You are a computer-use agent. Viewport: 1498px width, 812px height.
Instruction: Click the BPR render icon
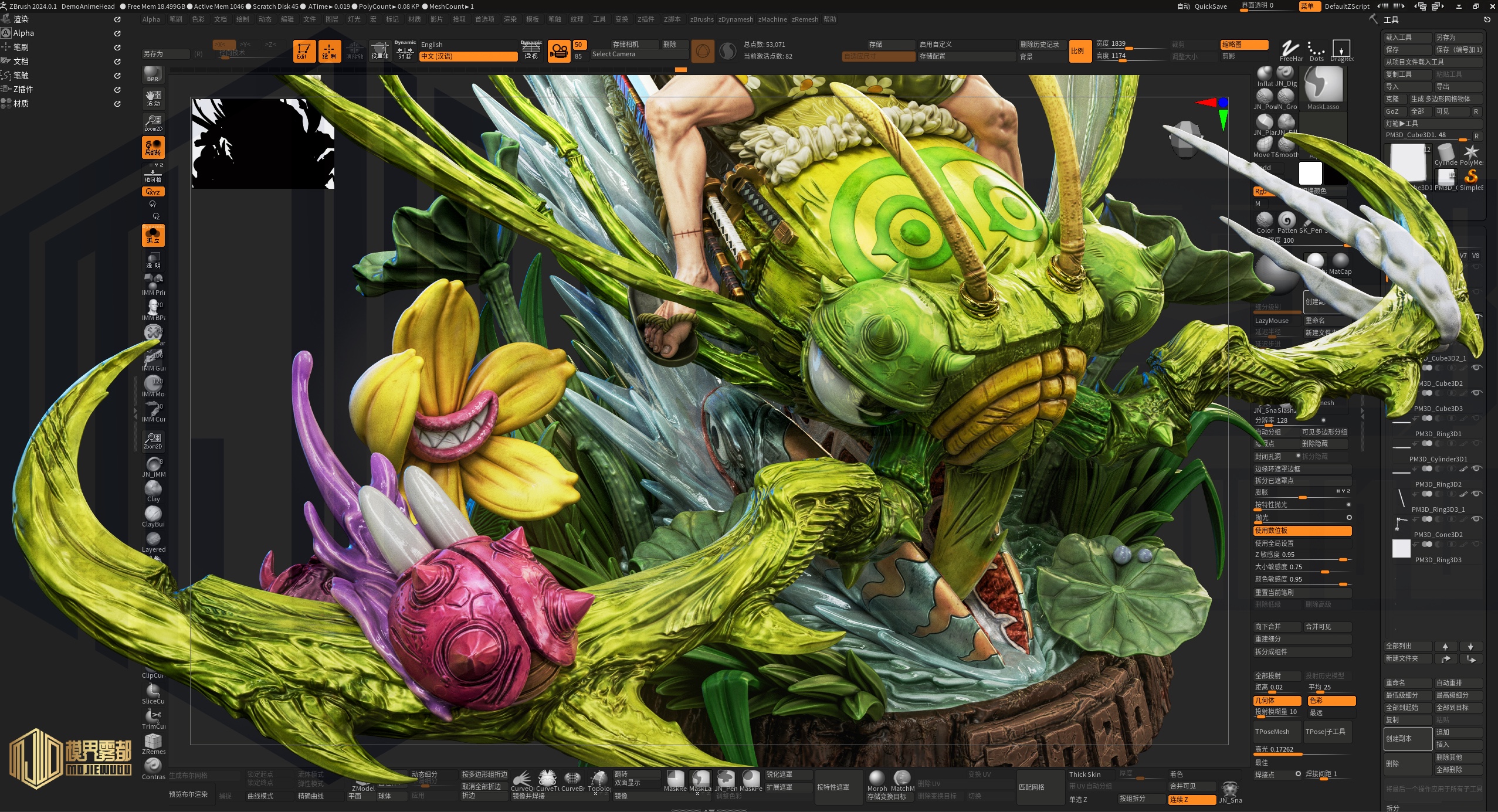pos(153,74)
